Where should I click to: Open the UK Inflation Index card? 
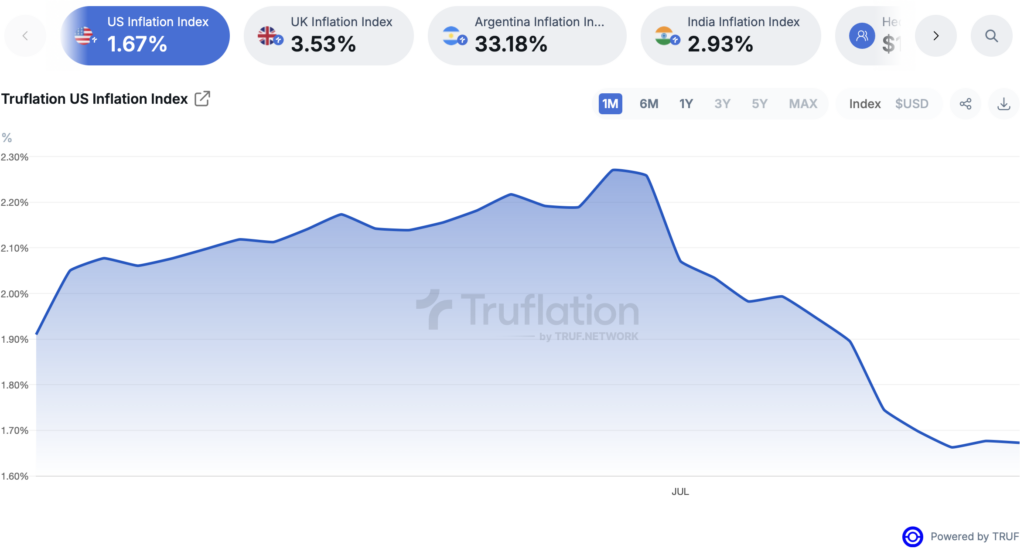(x=328, y=36)
